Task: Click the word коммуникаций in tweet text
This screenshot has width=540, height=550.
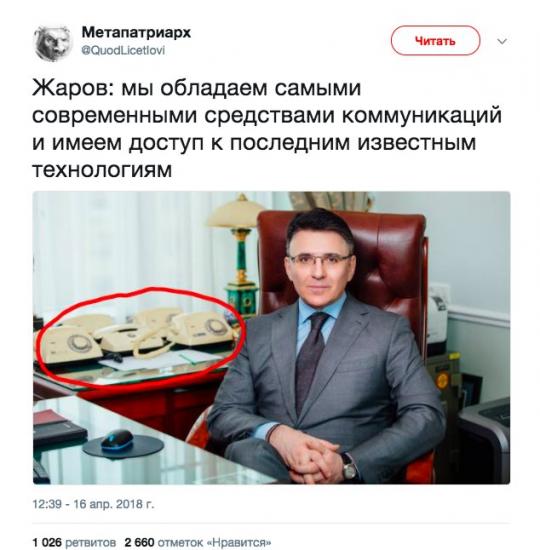Action: (x=422, y=115)
